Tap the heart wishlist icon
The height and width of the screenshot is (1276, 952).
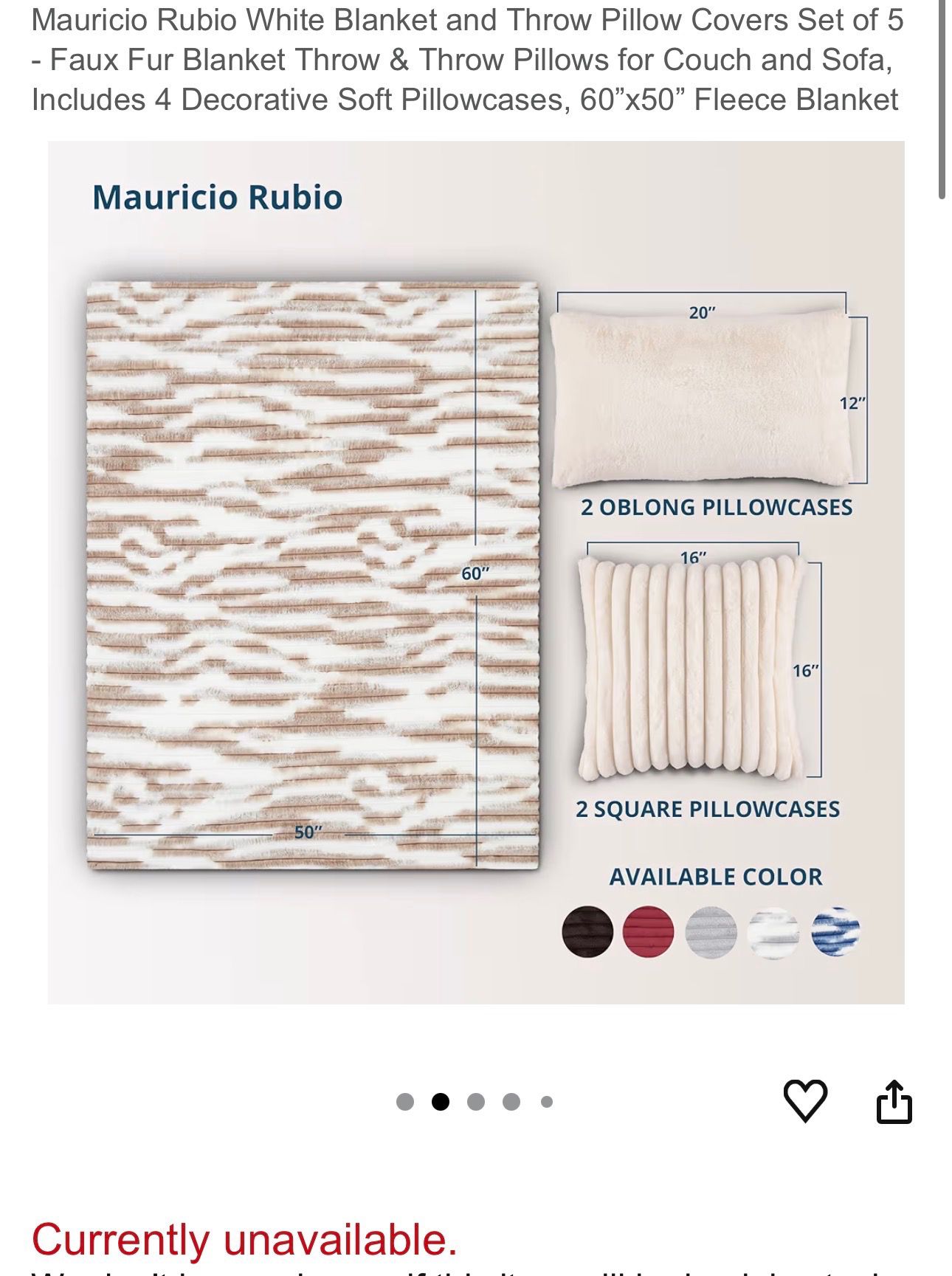point(804,1101)
